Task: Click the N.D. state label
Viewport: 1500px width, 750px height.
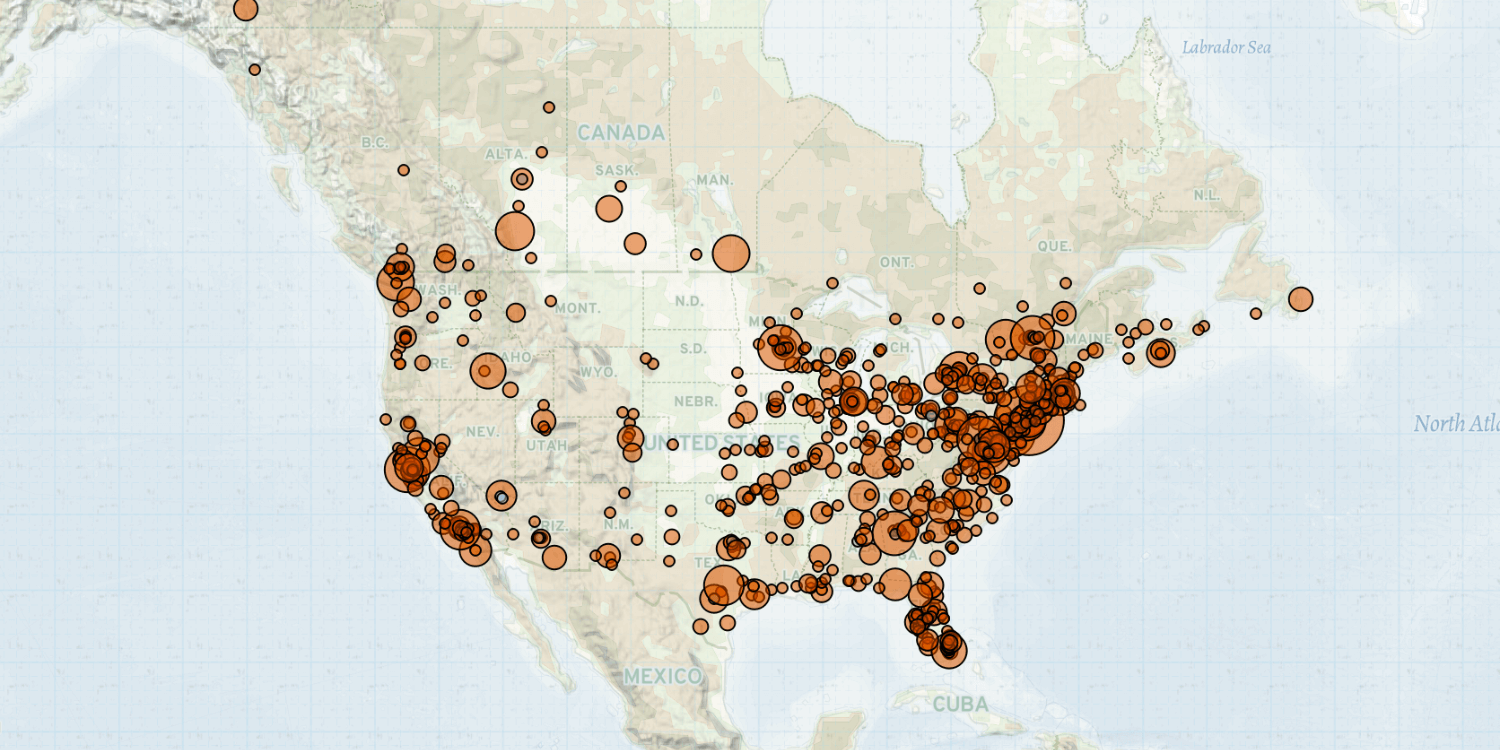Action: click(x=689, y=301)
